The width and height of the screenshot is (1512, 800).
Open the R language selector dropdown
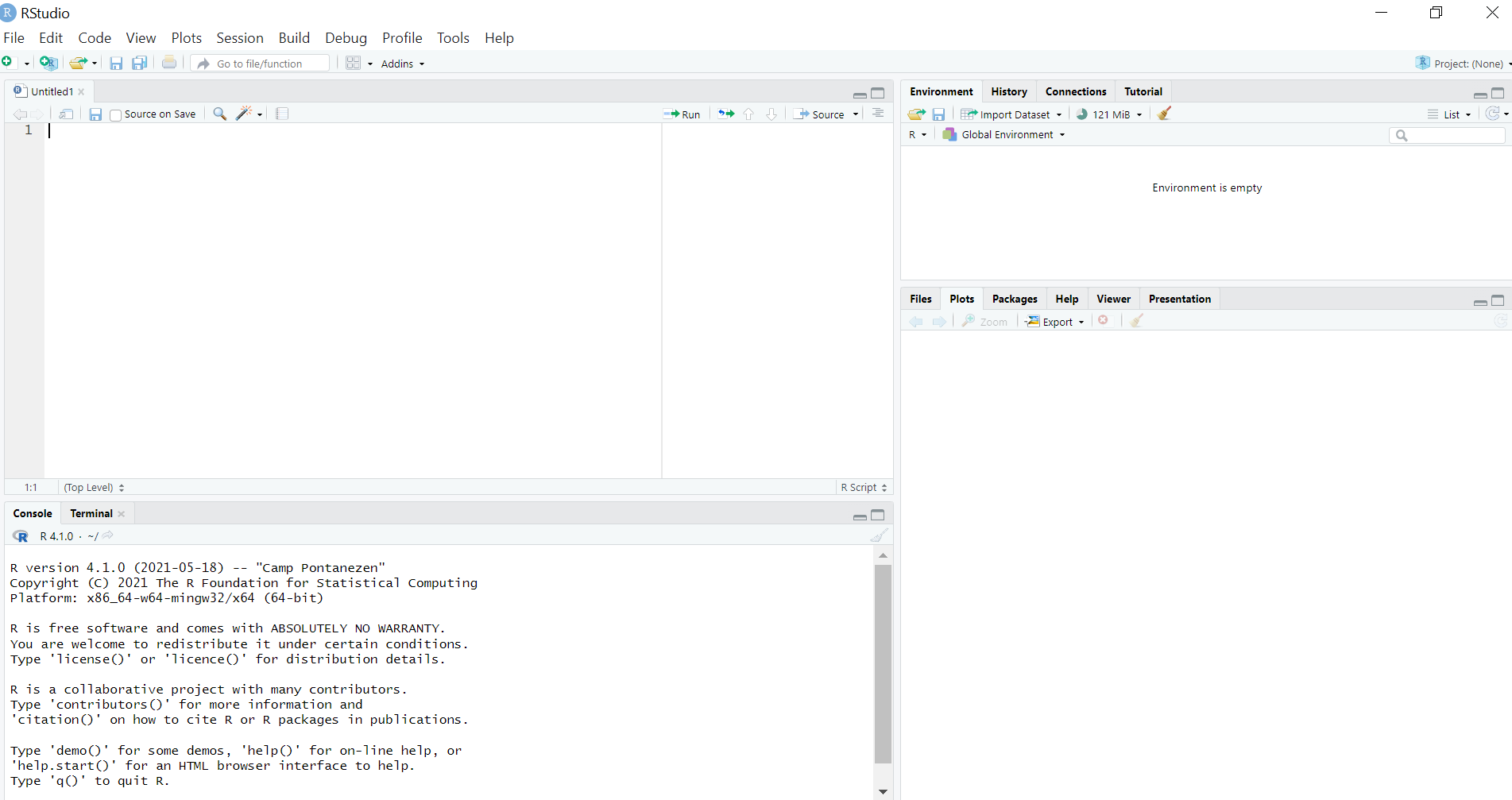[918, 134]
